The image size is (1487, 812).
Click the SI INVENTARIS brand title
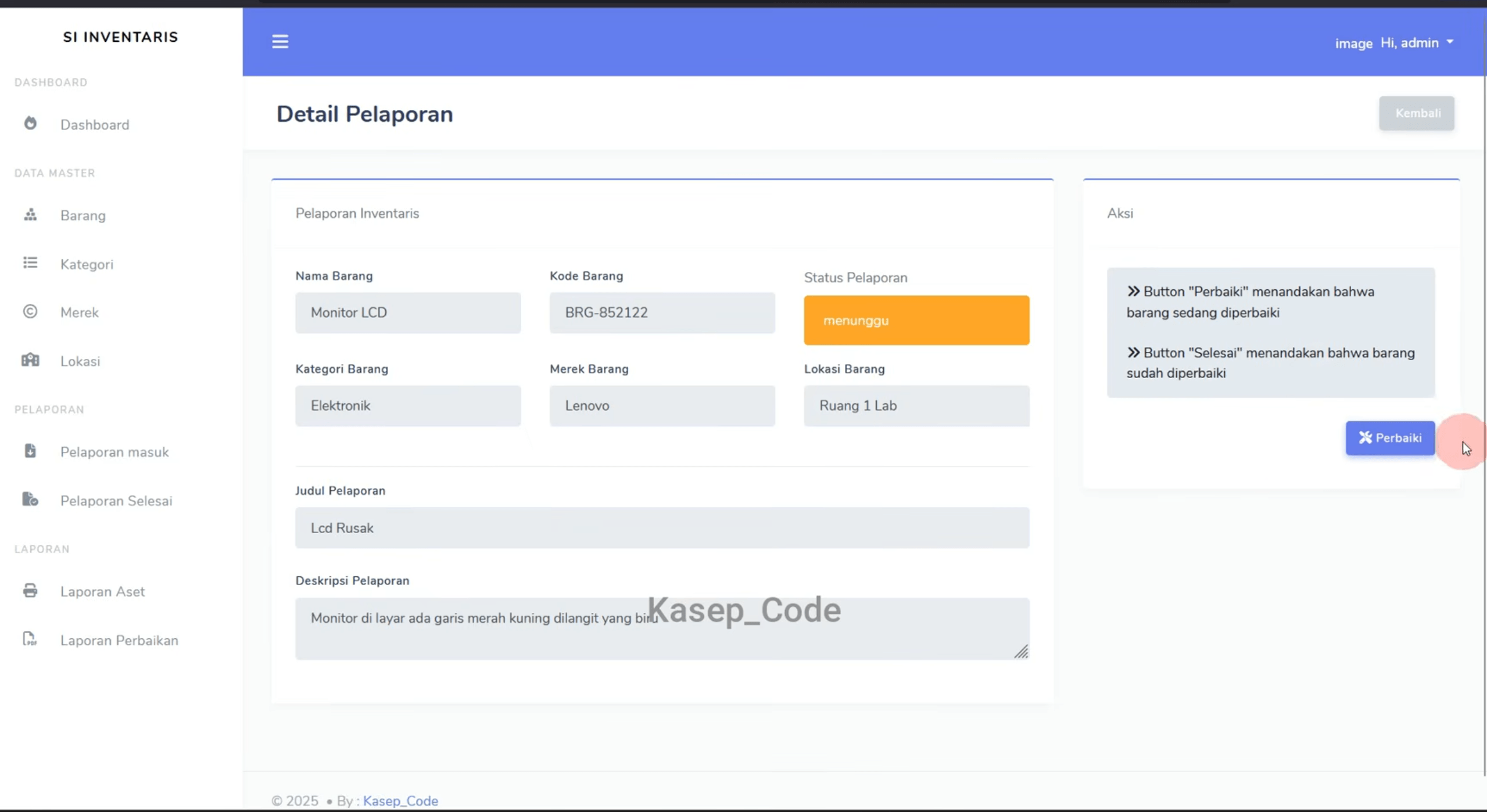[121, 37]
